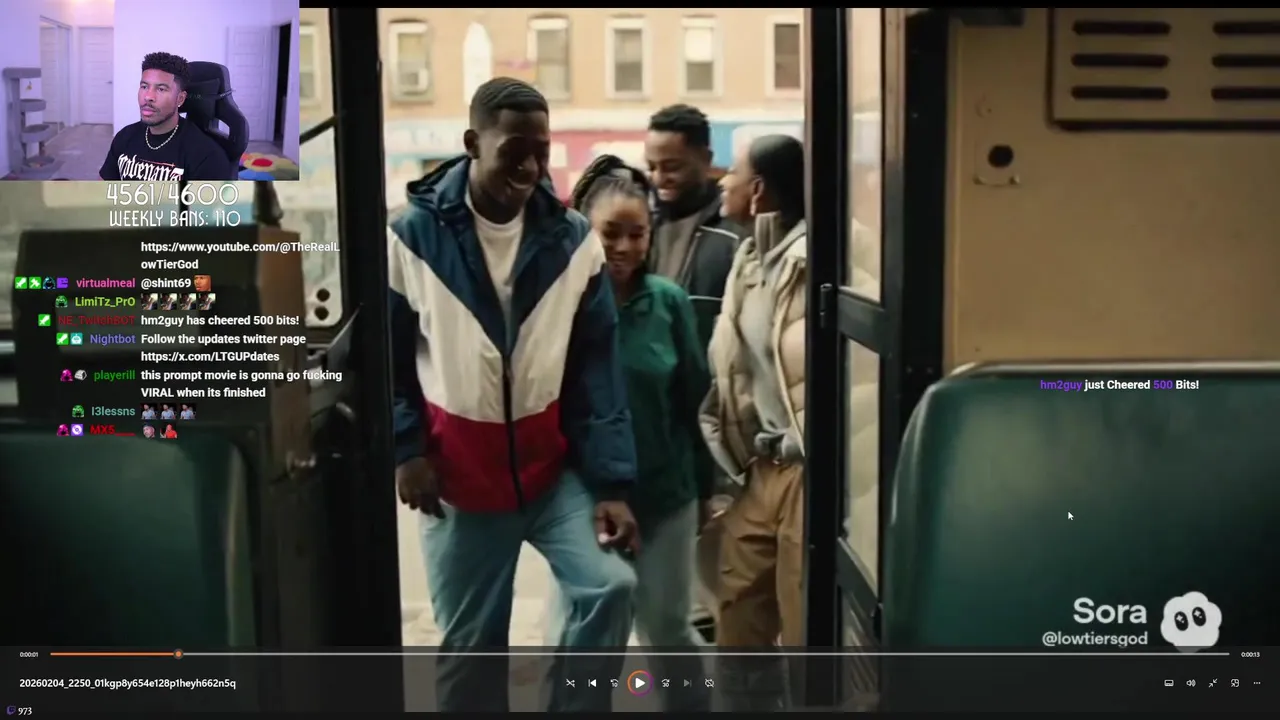The width and height of the screenshot is (1280, 720).
Task: Toggle shuffle in the media player
Action: click(x=570, y=683)
